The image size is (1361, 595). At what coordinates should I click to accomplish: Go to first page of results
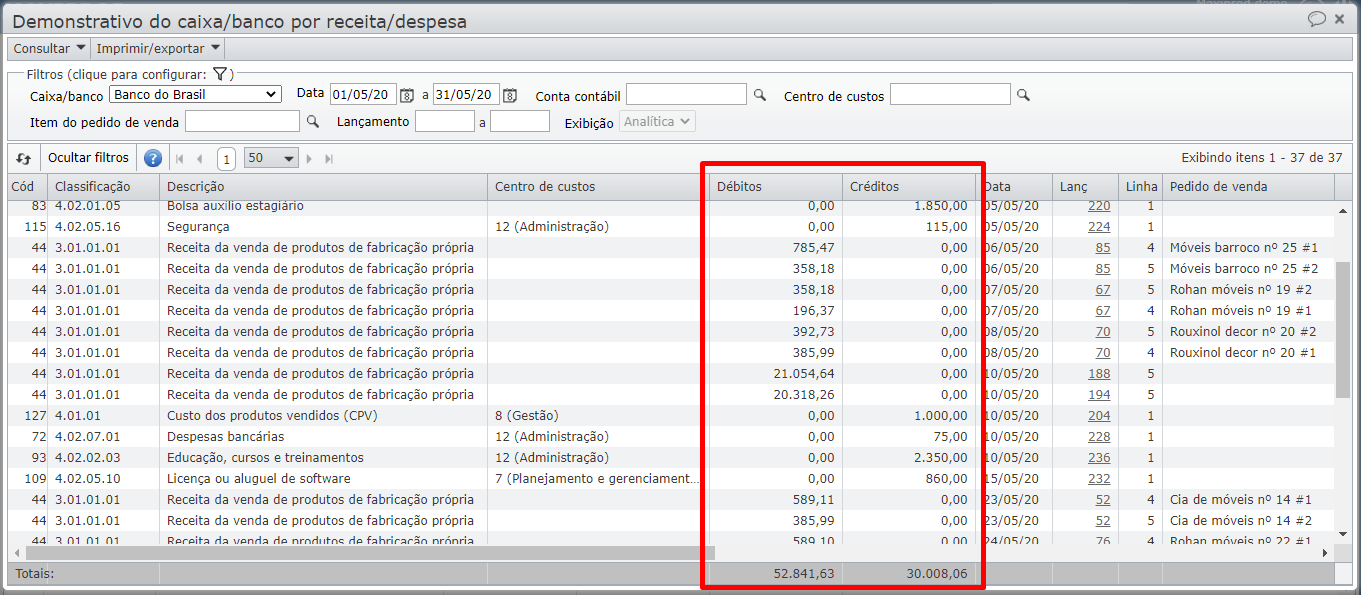(x=180, y=158)
